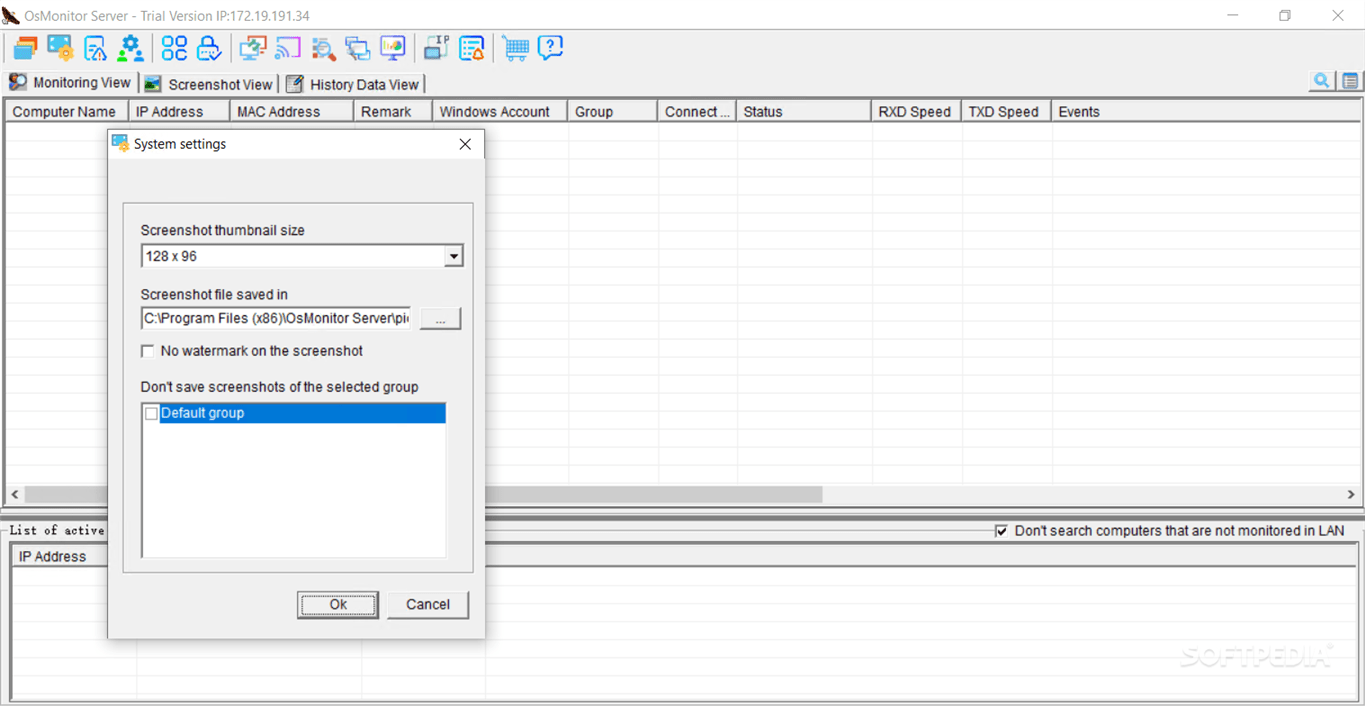Click the four rounded squares grid icon
The height and width of the screenshot is (706, 1365).
175,48
